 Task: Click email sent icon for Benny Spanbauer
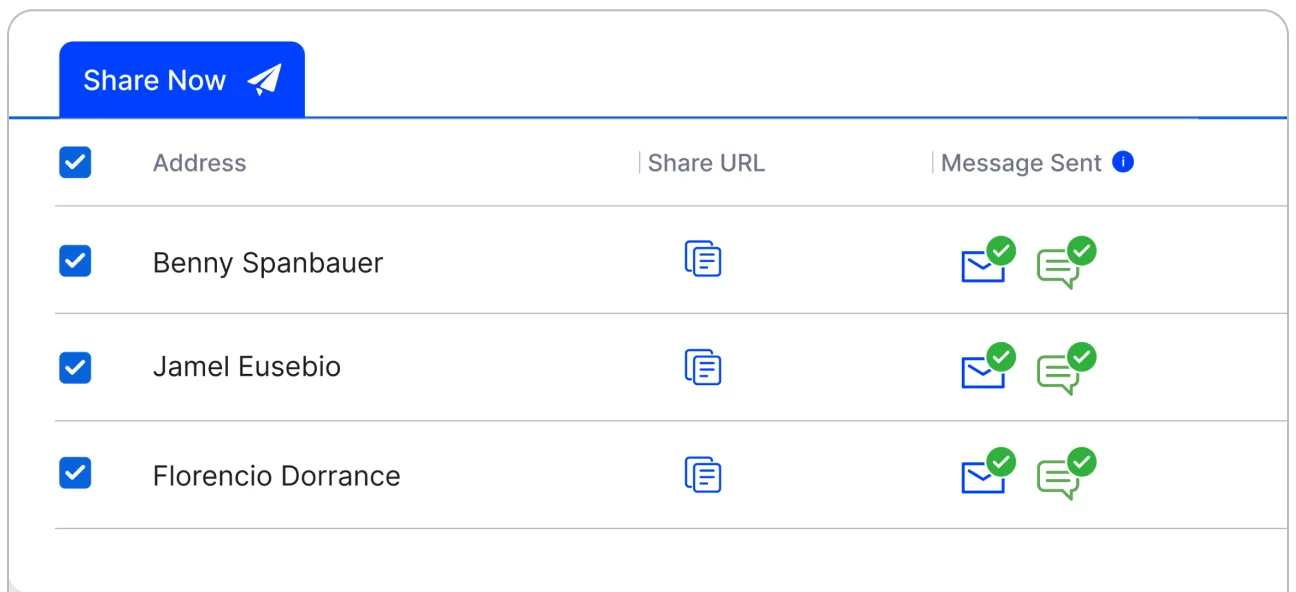click(x=988, y=260)
